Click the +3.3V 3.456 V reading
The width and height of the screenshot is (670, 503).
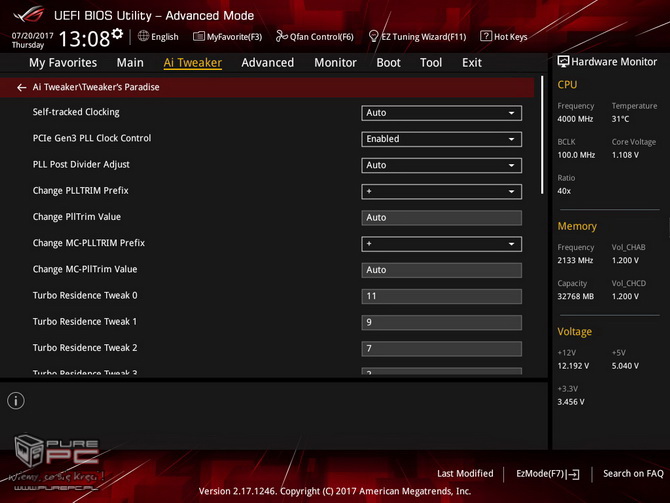(571, 402)
